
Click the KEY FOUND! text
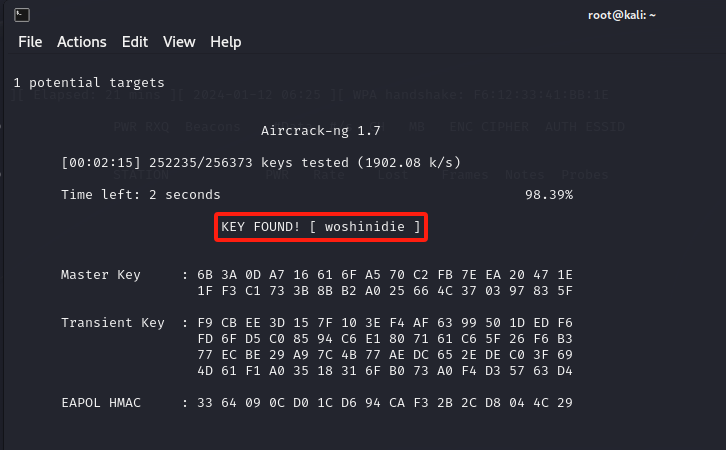261,227
